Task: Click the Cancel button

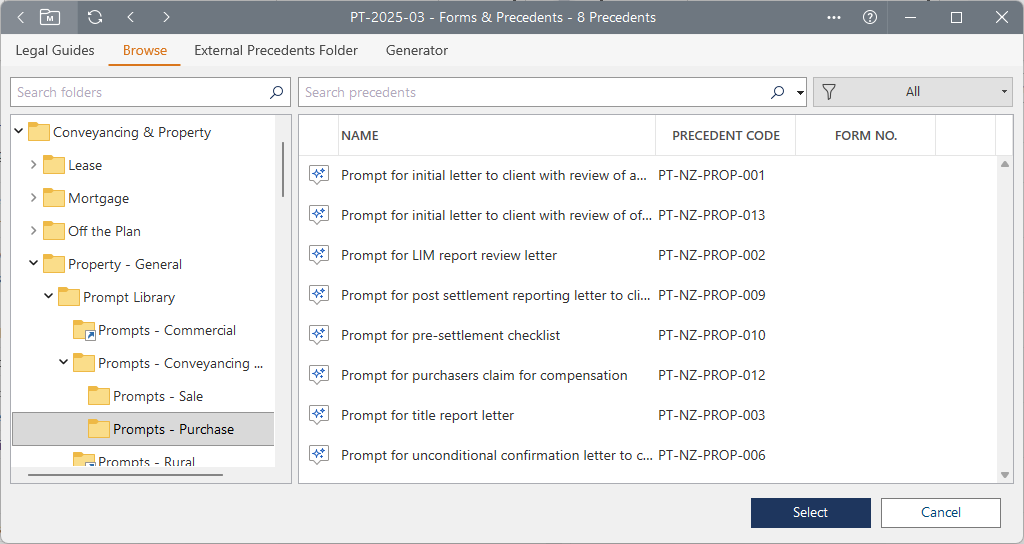Action: tap(940, 513)
